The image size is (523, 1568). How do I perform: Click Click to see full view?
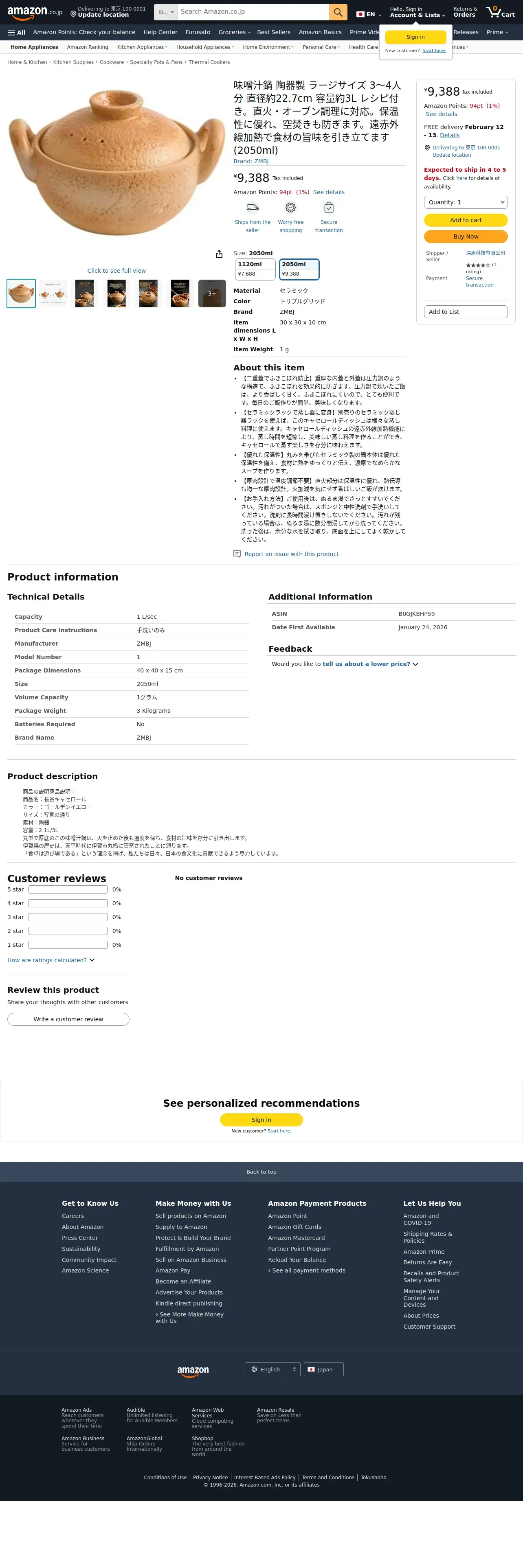point(116,271)
